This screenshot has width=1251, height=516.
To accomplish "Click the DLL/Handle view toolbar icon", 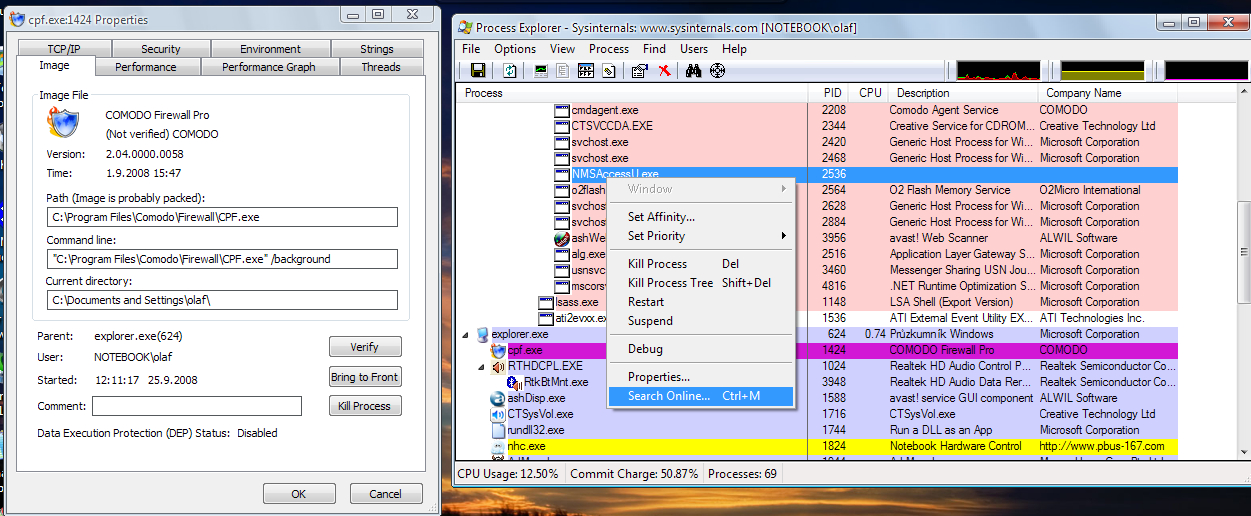I will point(608,70).
